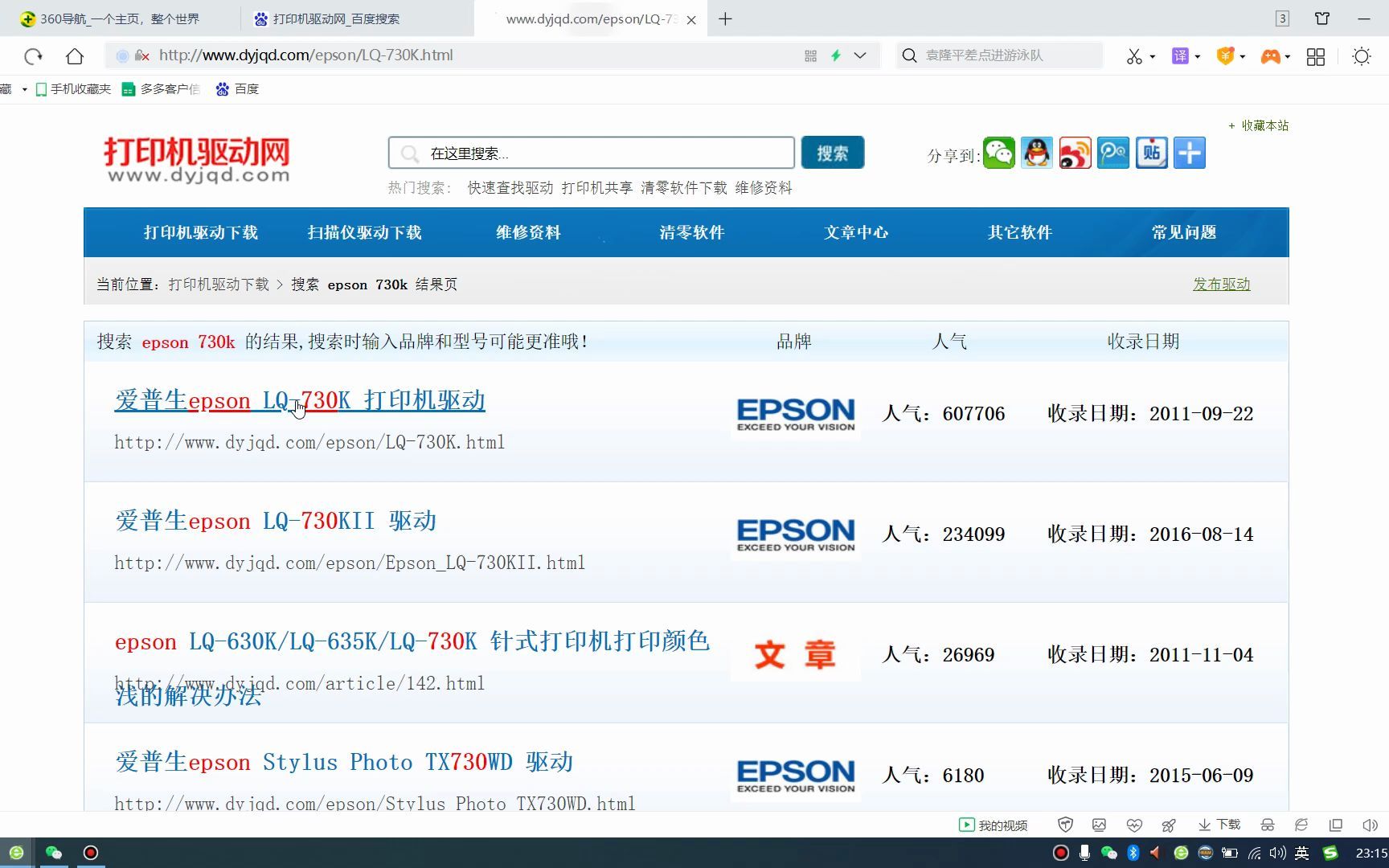Open the 百度 bookmark
The height and width of the screenshot is (868, 1389).
237,89
